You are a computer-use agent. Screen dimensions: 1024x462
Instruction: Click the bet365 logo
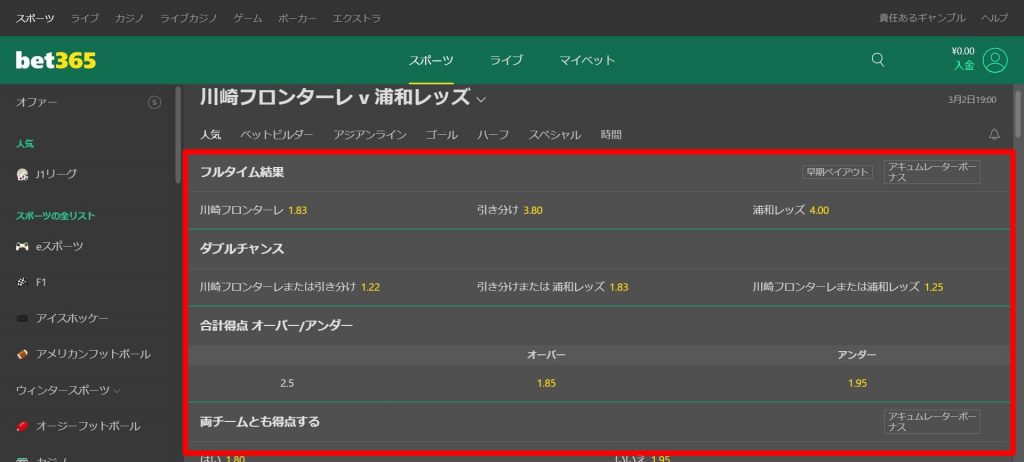click(56, 60)
